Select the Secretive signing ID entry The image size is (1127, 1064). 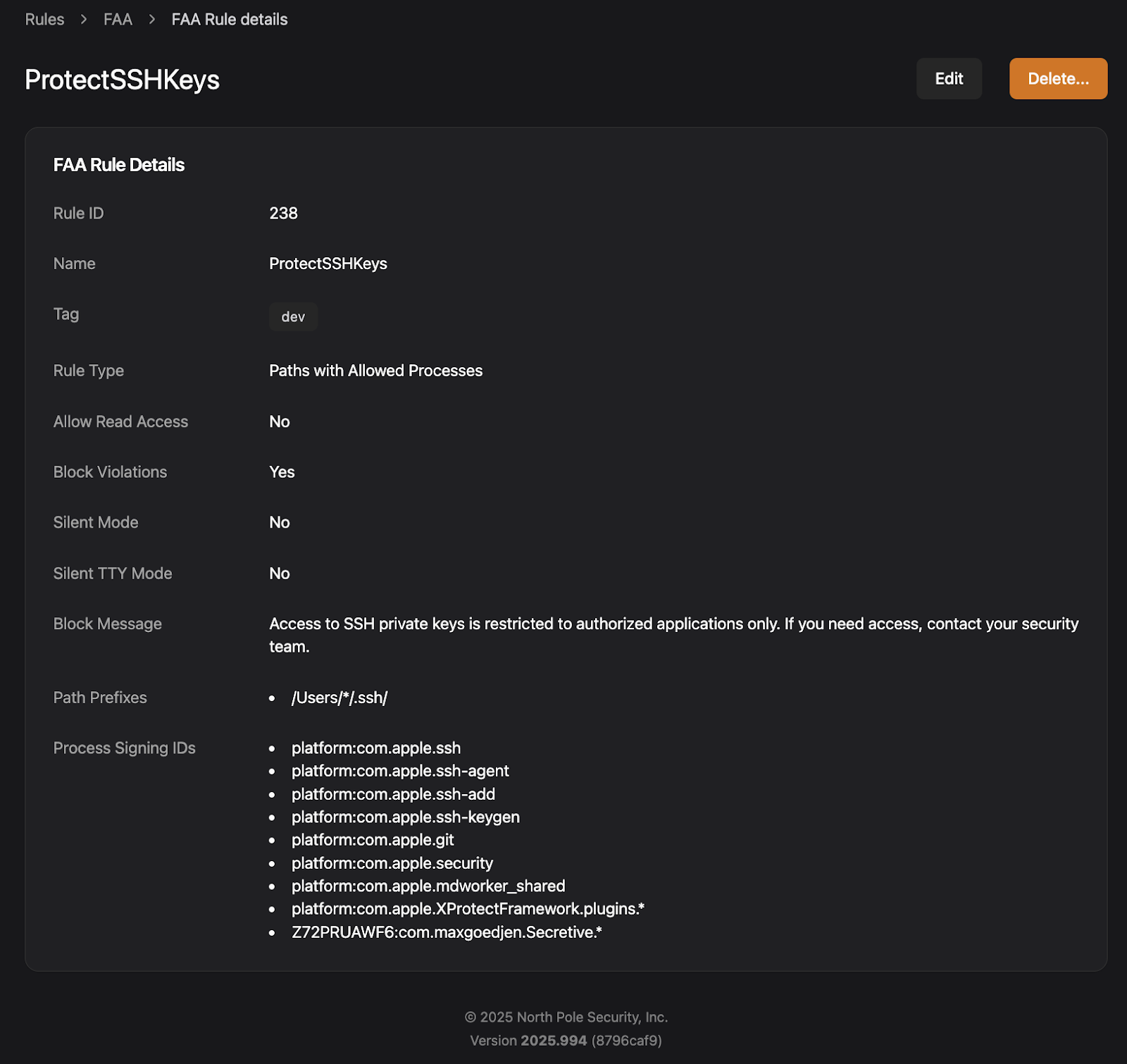pyautogui.click(x=447, y=932)
